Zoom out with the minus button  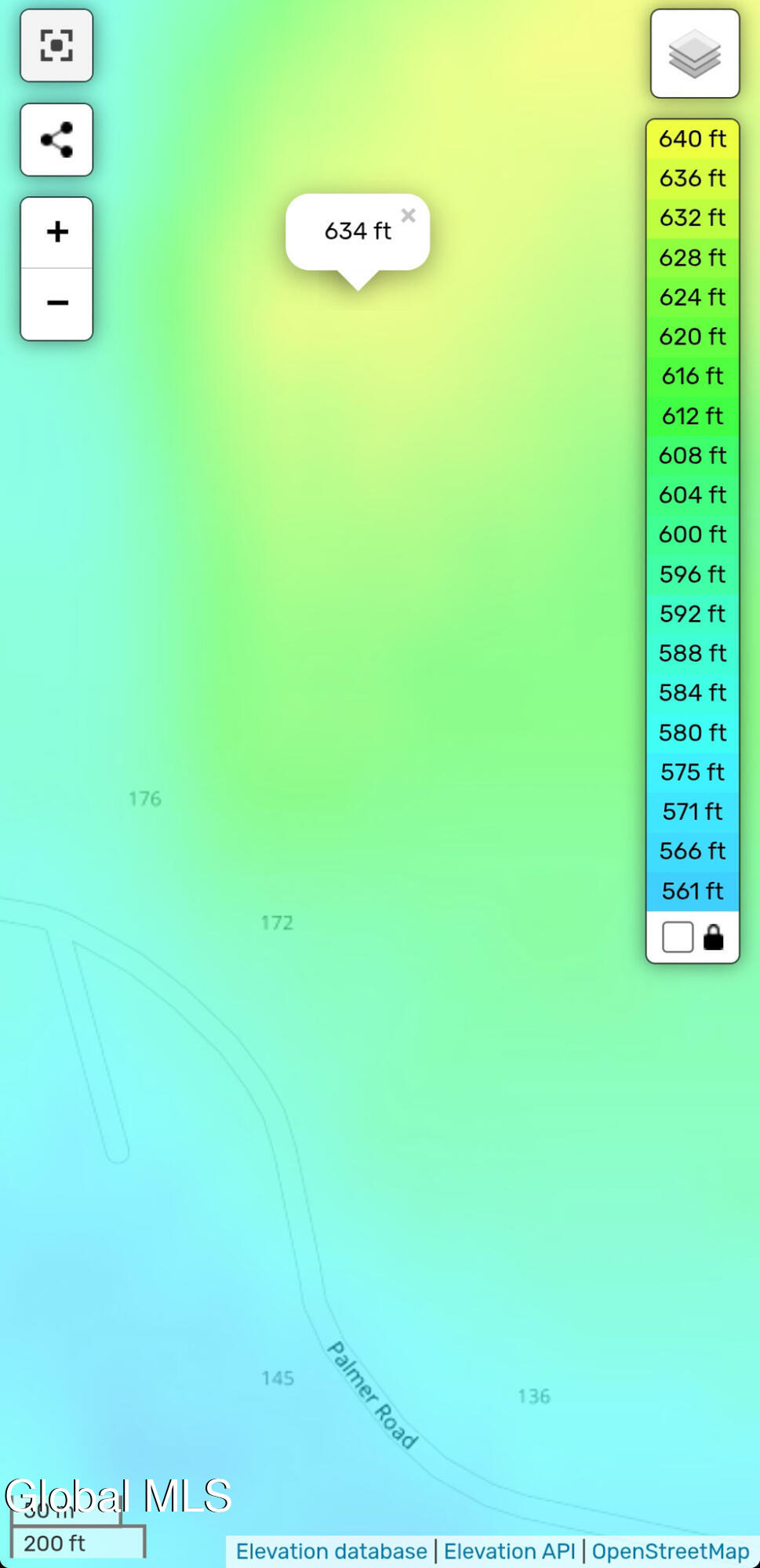56,304
